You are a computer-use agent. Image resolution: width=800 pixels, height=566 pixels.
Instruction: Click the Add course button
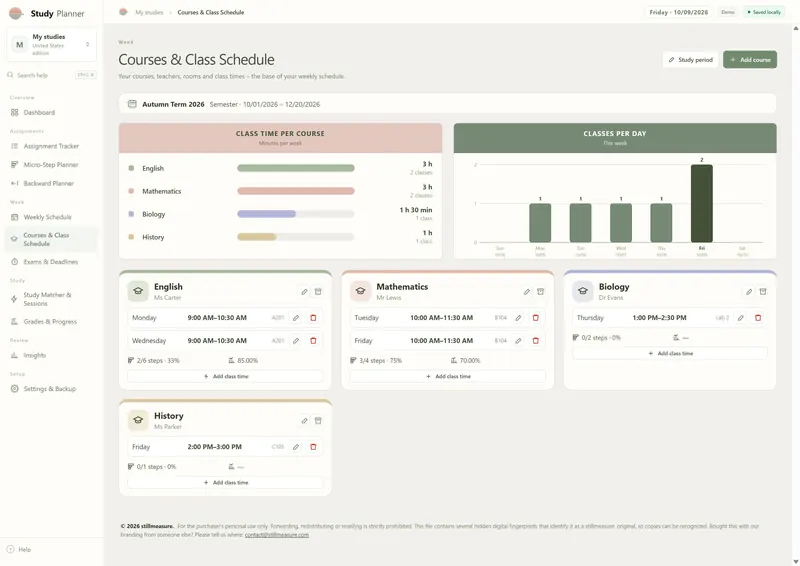(x=750, y=60)
